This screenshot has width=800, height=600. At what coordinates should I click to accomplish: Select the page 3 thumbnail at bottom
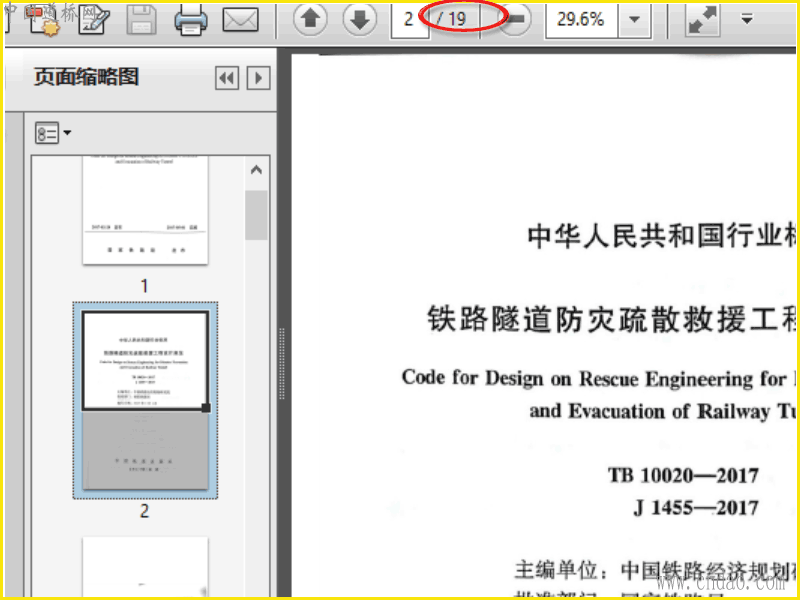(145, 566)
